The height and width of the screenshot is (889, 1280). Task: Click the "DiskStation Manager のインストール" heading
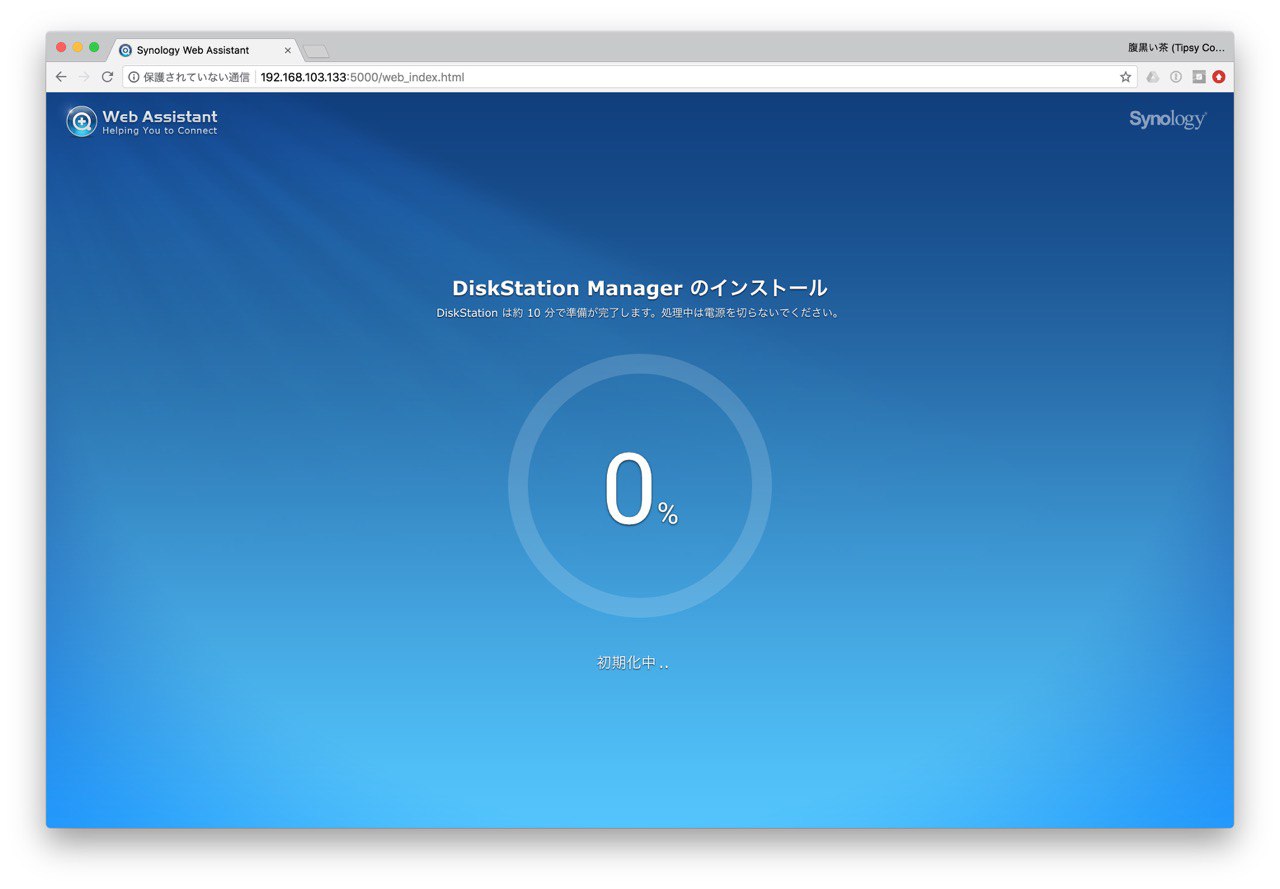click(x=640, y=288)
